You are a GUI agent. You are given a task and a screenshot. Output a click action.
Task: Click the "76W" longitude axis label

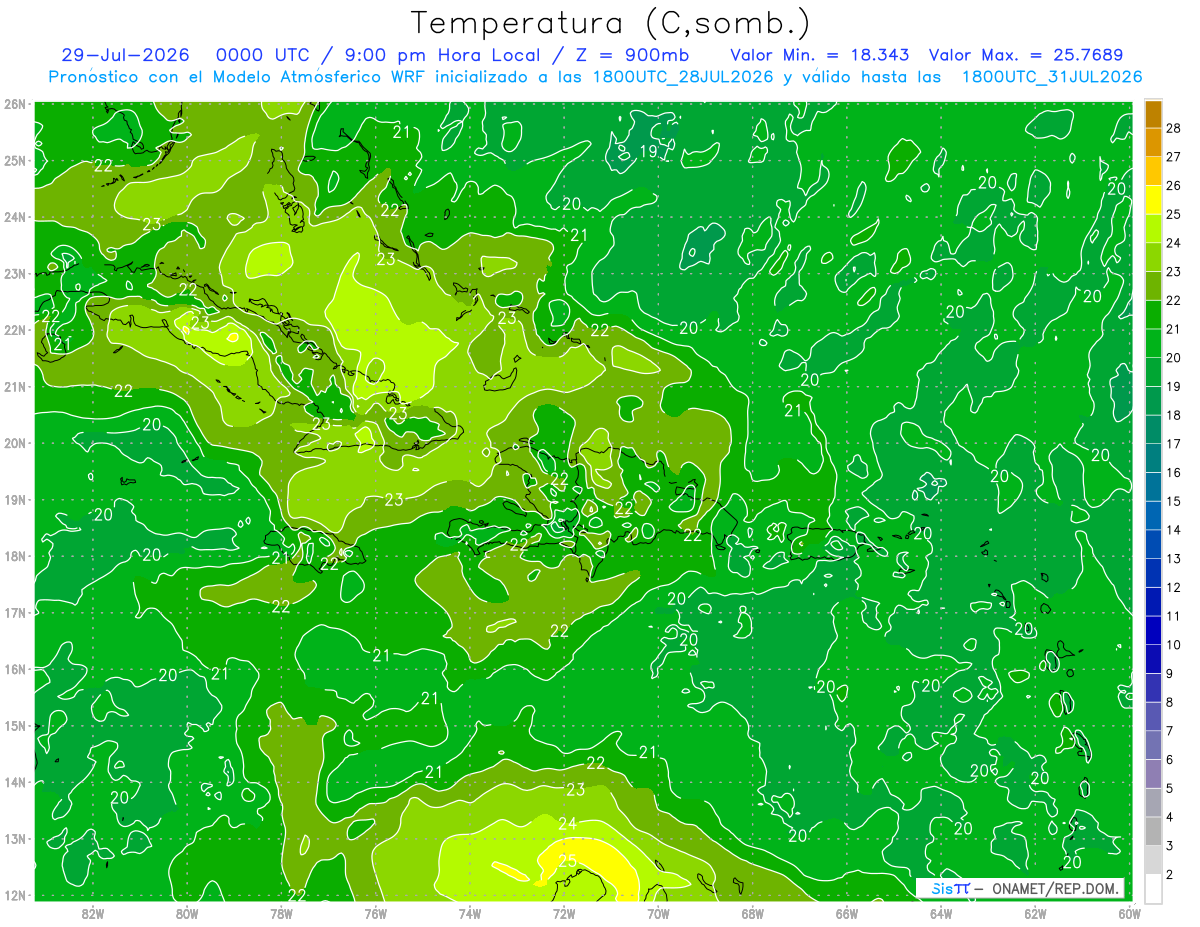(376, 913)
